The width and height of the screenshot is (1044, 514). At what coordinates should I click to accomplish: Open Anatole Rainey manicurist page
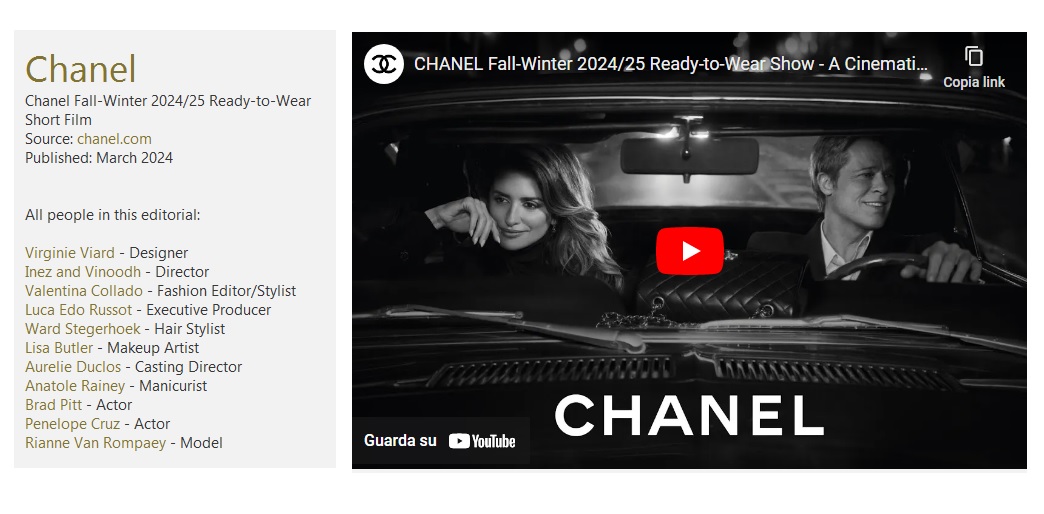point(75,386)
